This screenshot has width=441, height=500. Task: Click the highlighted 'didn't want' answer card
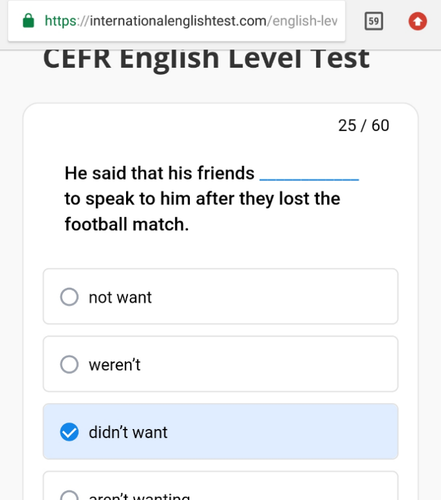tap(221, 432)
